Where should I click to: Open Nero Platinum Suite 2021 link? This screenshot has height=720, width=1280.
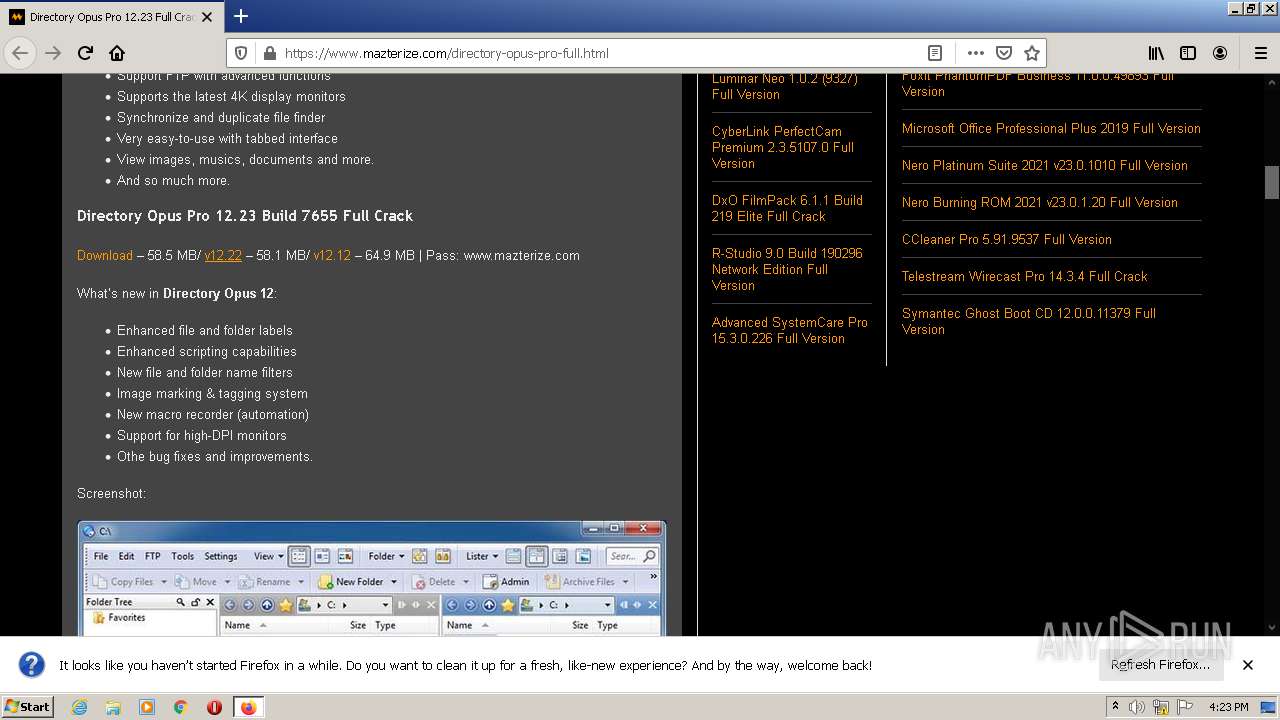1045,165
